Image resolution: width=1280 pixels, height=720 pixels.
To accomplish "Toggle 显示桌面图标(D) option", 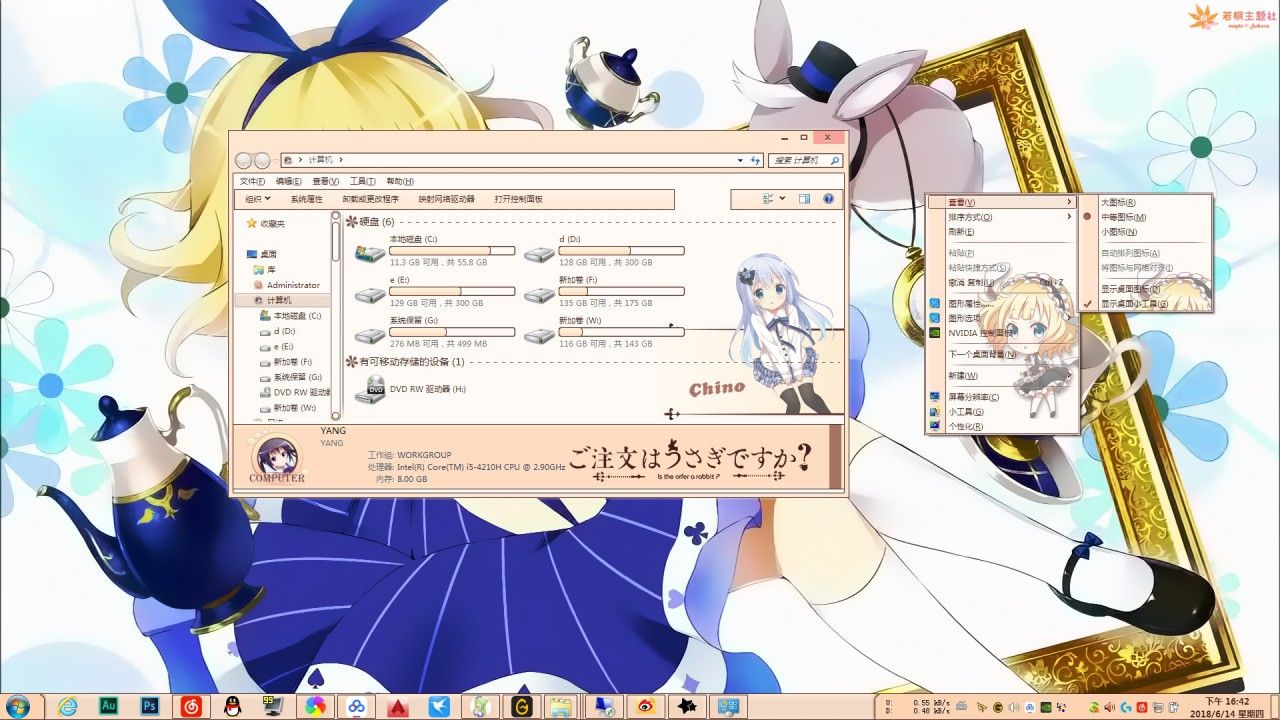I will point(1130,289).
